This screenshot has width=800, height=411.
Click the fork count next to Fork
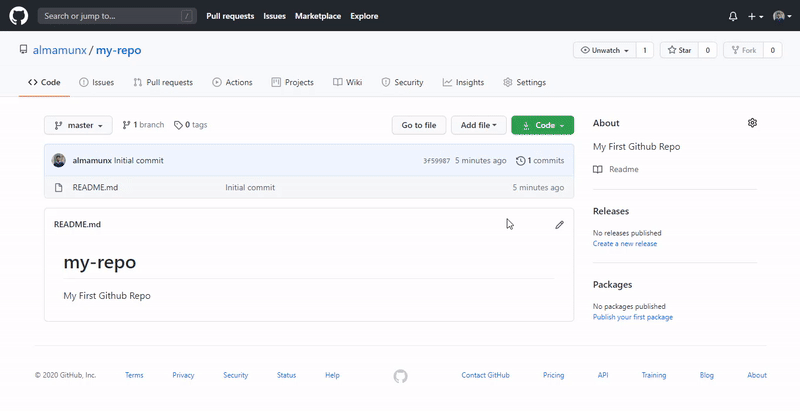(x=772, y=50)
